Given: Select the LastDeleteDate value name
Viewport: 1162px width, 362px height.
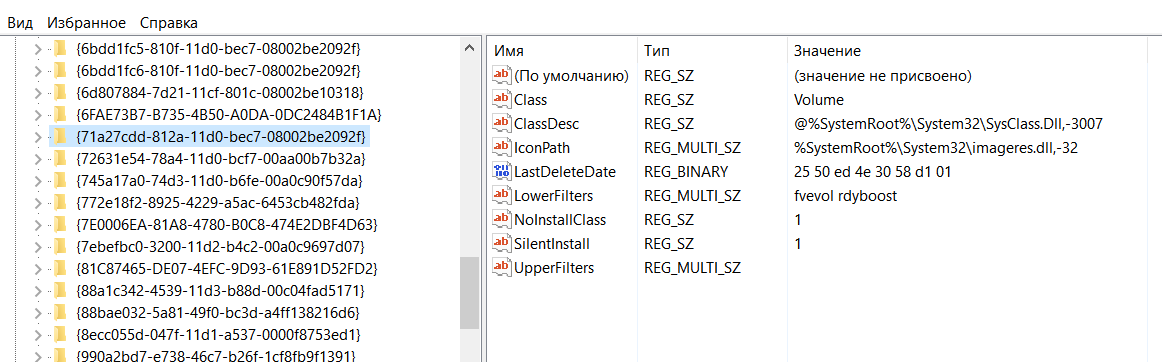Looking at the screenshot, I should [565, 171].
